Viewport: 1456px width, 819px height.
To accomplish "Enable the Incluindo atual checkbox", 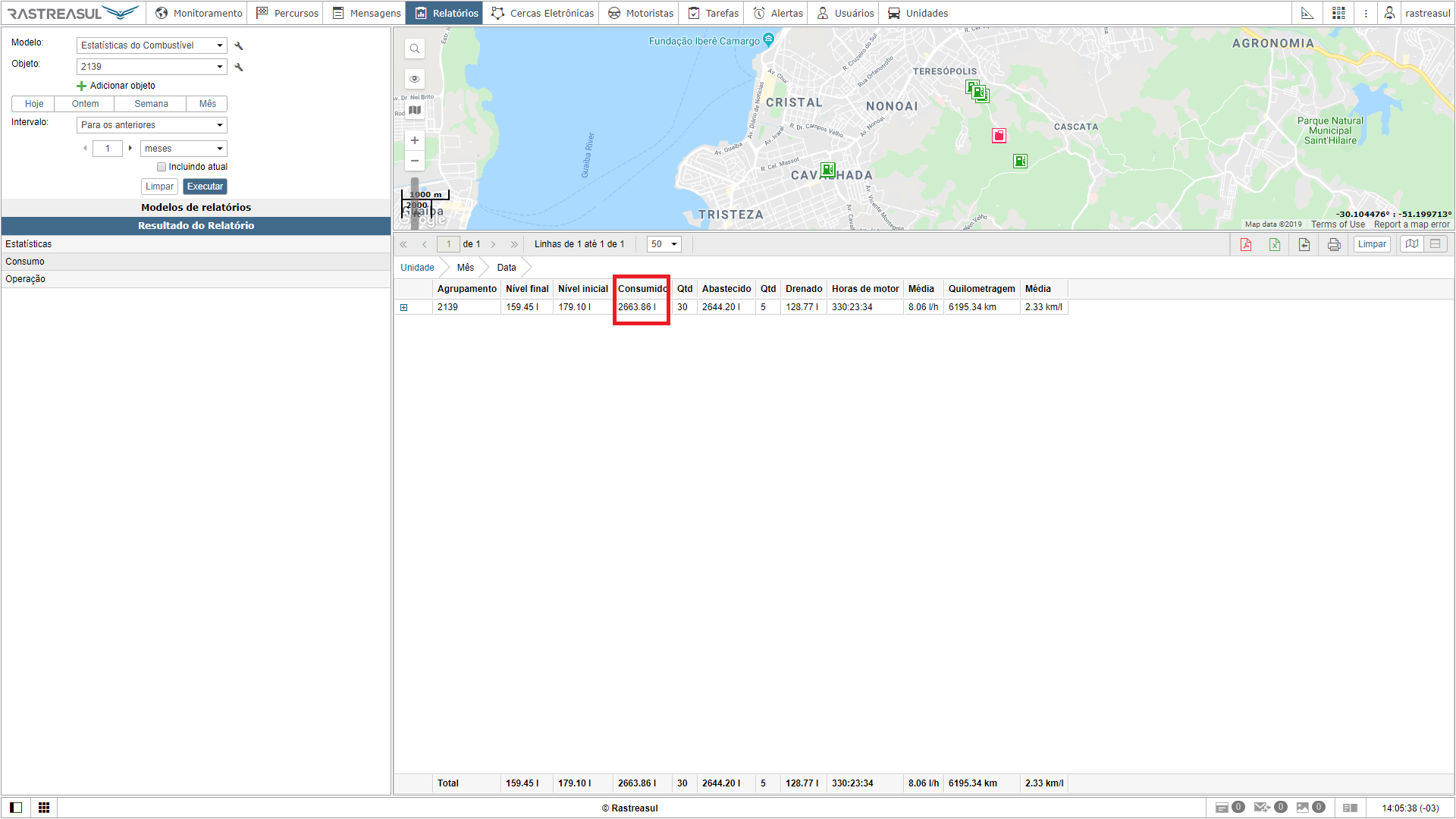I will [162, 167].
